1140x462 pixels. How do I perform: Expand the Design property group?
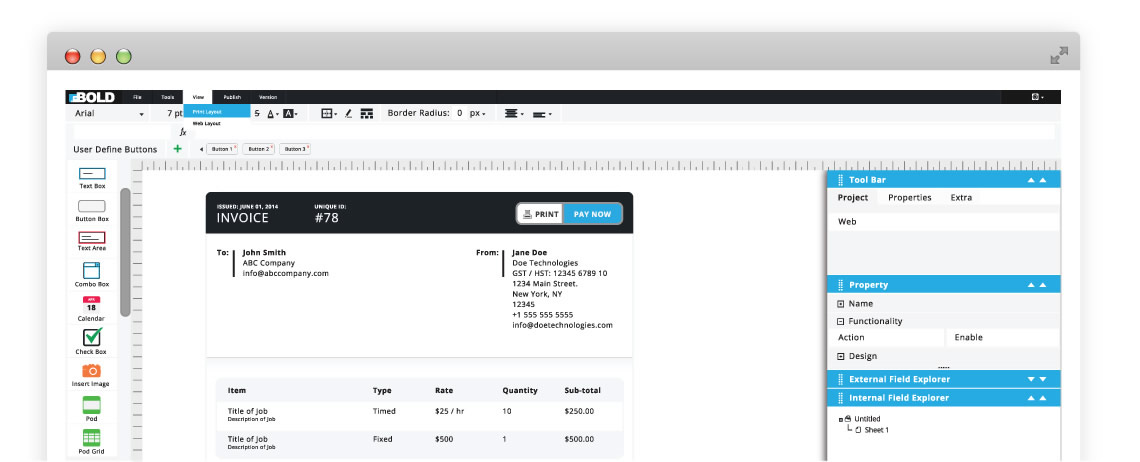coord(840,357)
